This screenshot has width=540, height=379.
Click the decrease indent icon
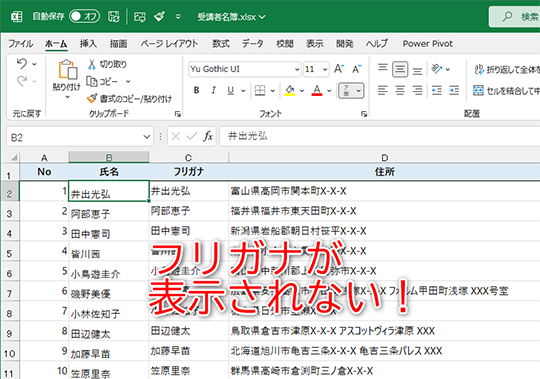(437, 91)
